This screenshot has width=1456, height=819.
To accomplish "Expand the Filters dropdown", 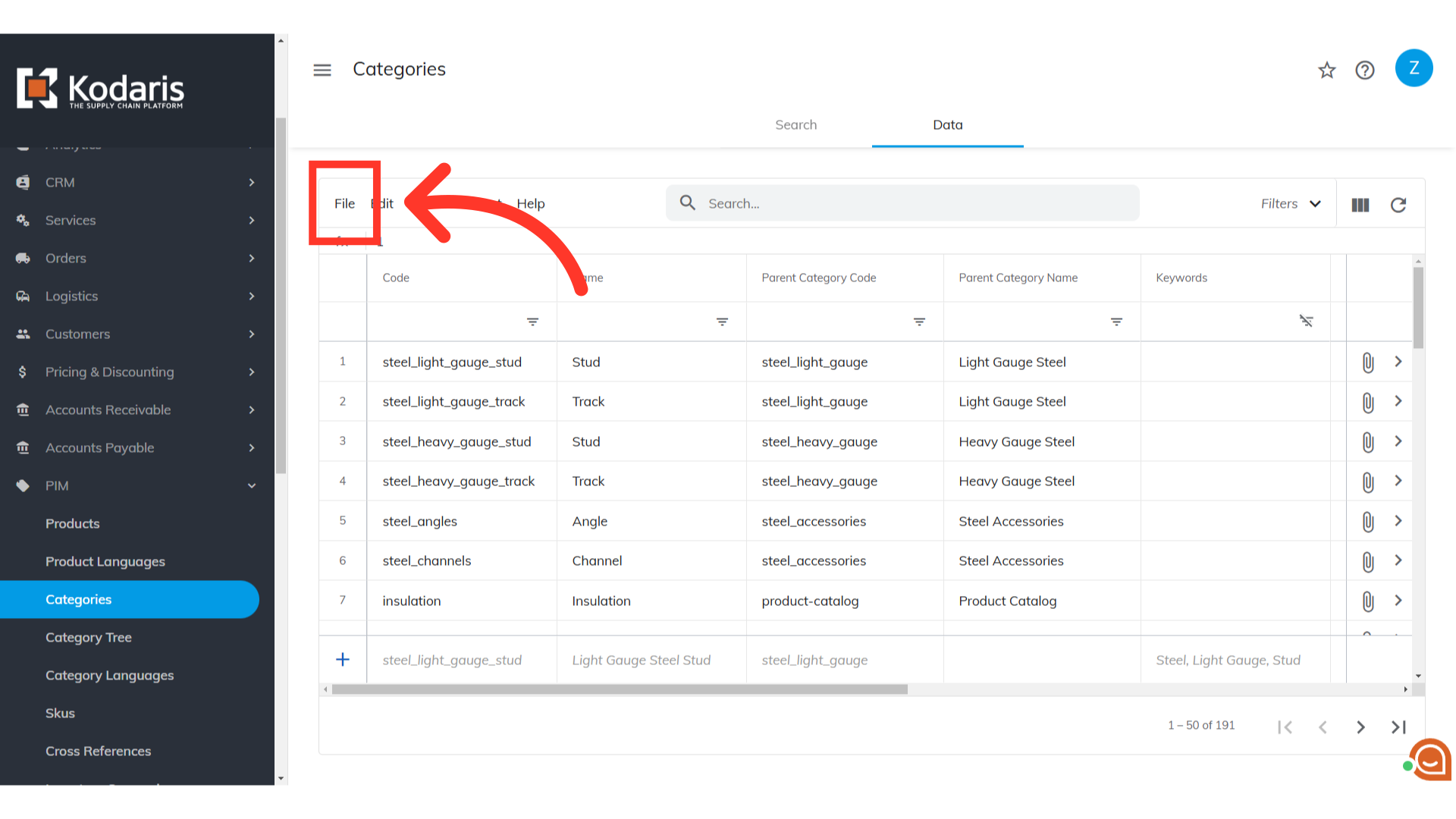I will (x=1291, y=204).
